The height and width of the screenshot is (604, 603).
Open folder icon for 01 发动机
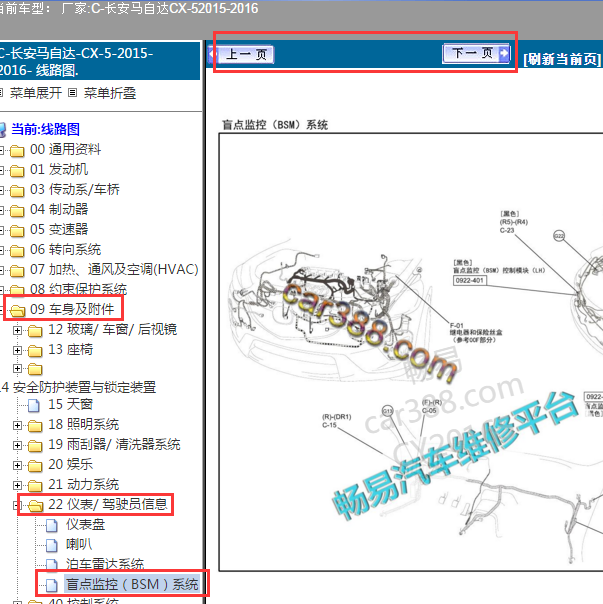click(x=17, y=170)
